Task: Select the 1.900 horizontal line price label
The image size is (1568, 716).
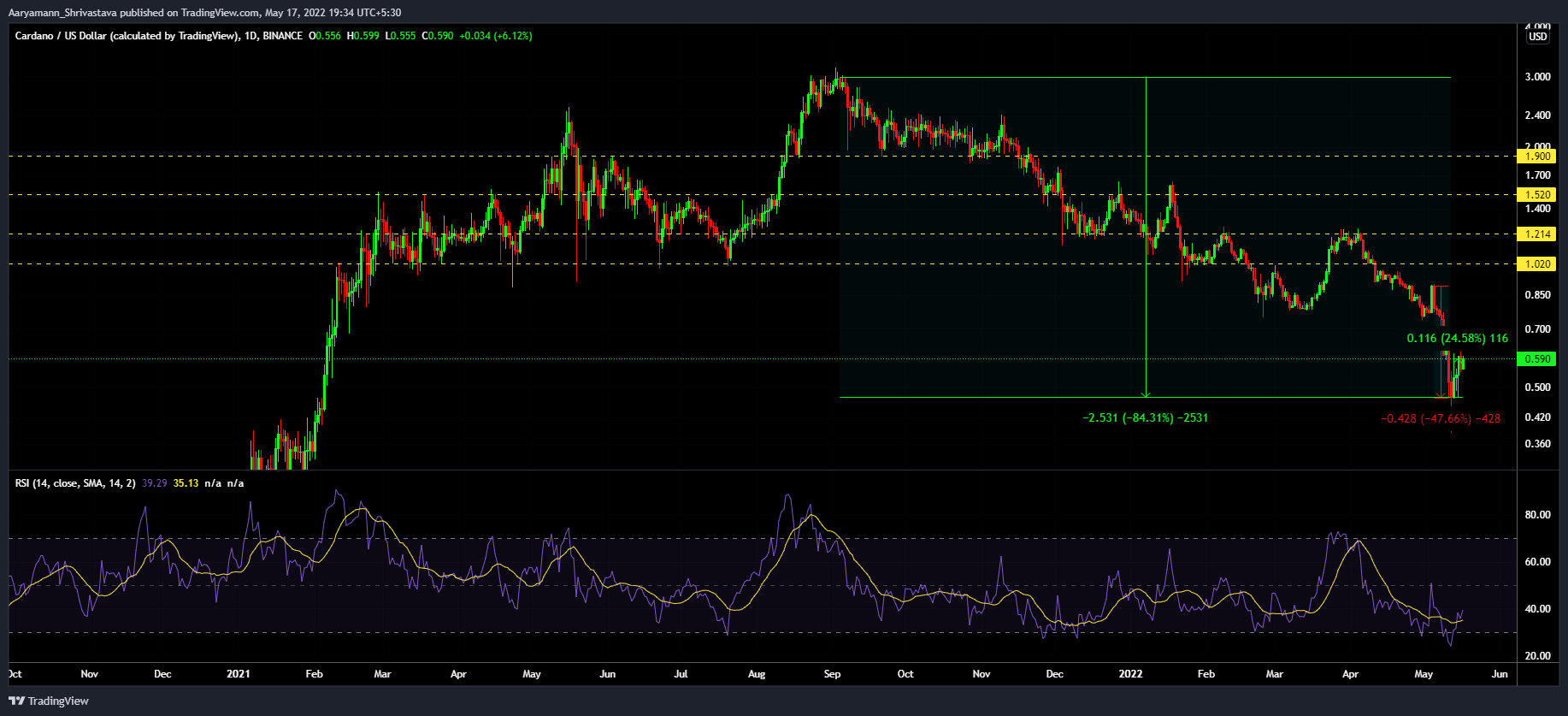Action: [1537, 157]
